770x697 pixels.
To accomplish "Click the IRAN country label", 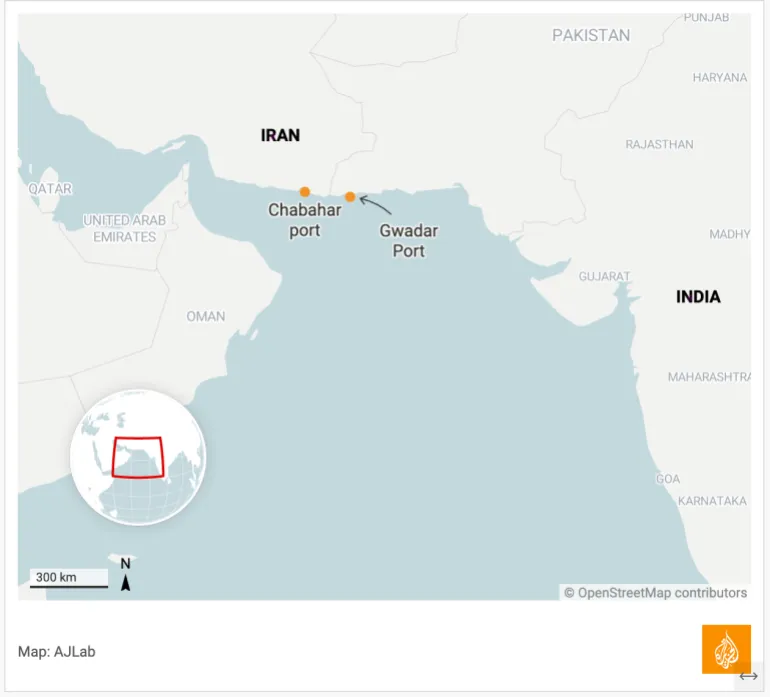I will [280, 135].
